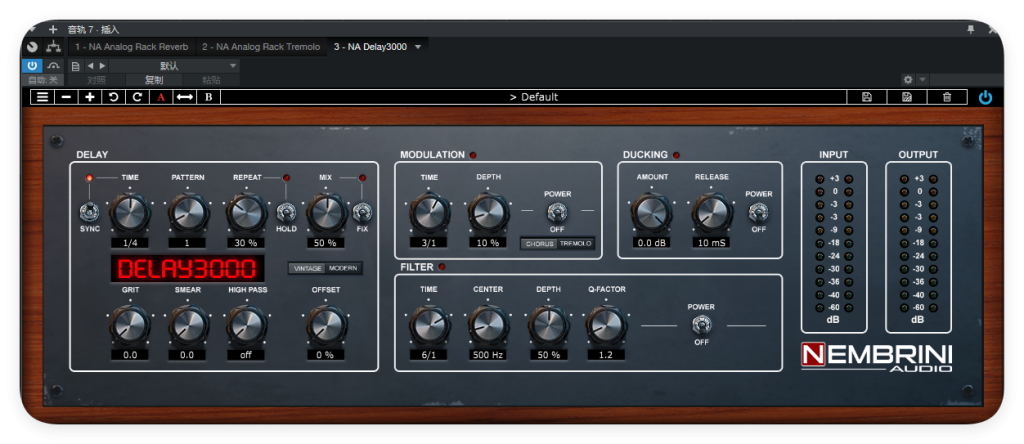
Task: Click the undo arrow icon
Action: (114, 97)
